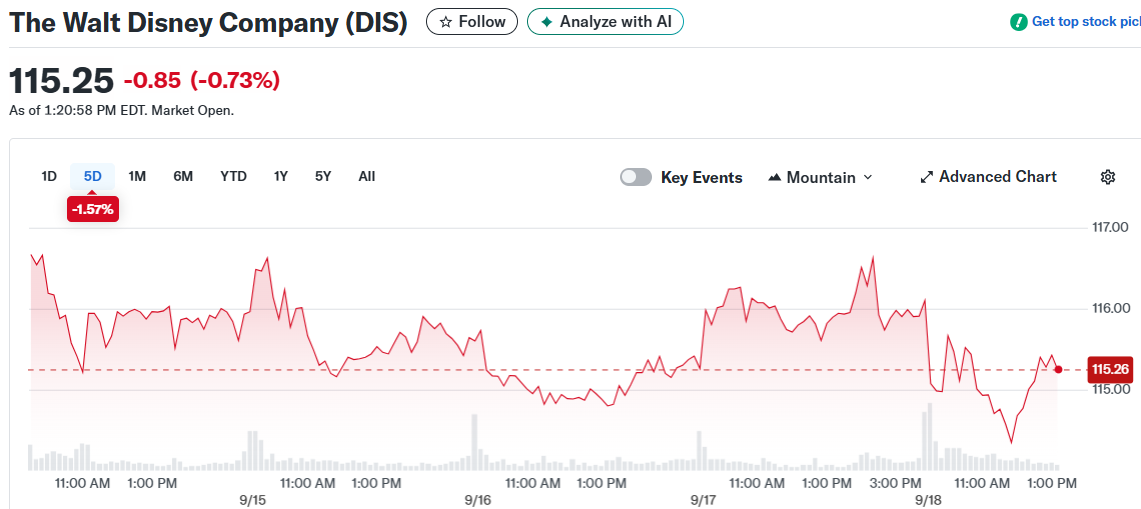Click the 9/16 date label
Viewport: 1141px width, 509px height.
click(478, 500)
